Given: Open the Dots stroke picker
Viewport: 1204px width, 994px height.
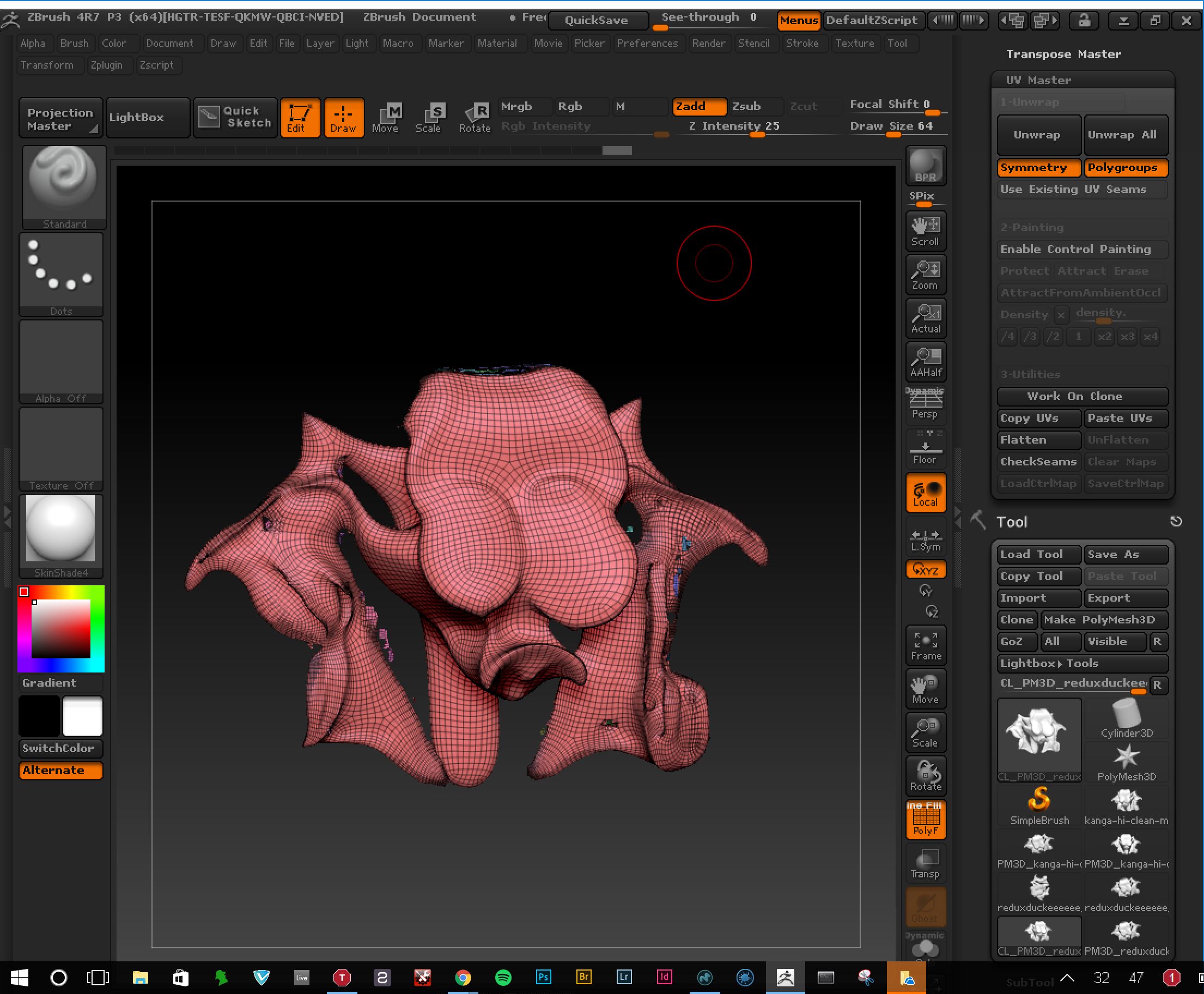Looking at the screenshot, I should (61, 275).
